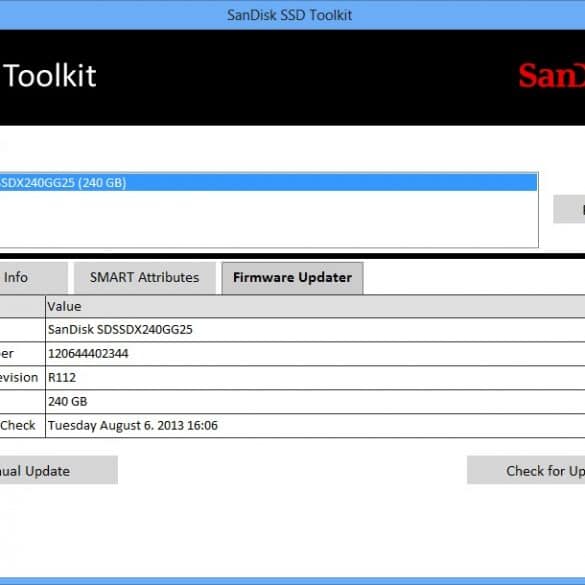The width and height of the screenshot is (585, 585).
Task: Click the red SanDisk logo
Action: pyautogui.click(x=552, y=76)
